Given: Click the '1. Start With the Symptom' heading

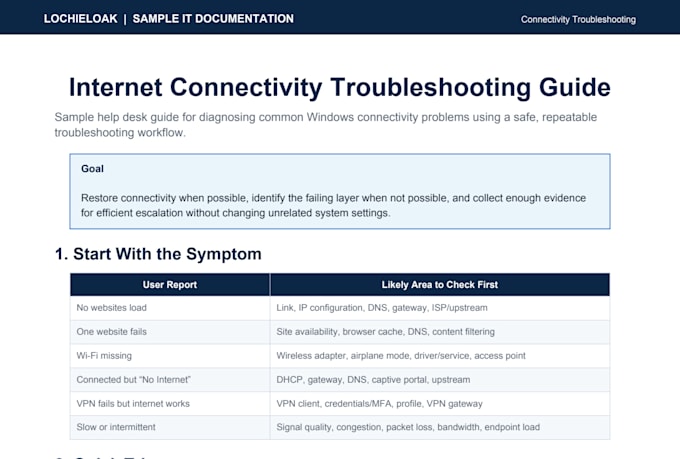Looking at the screenshot, I should pos(158,254).
